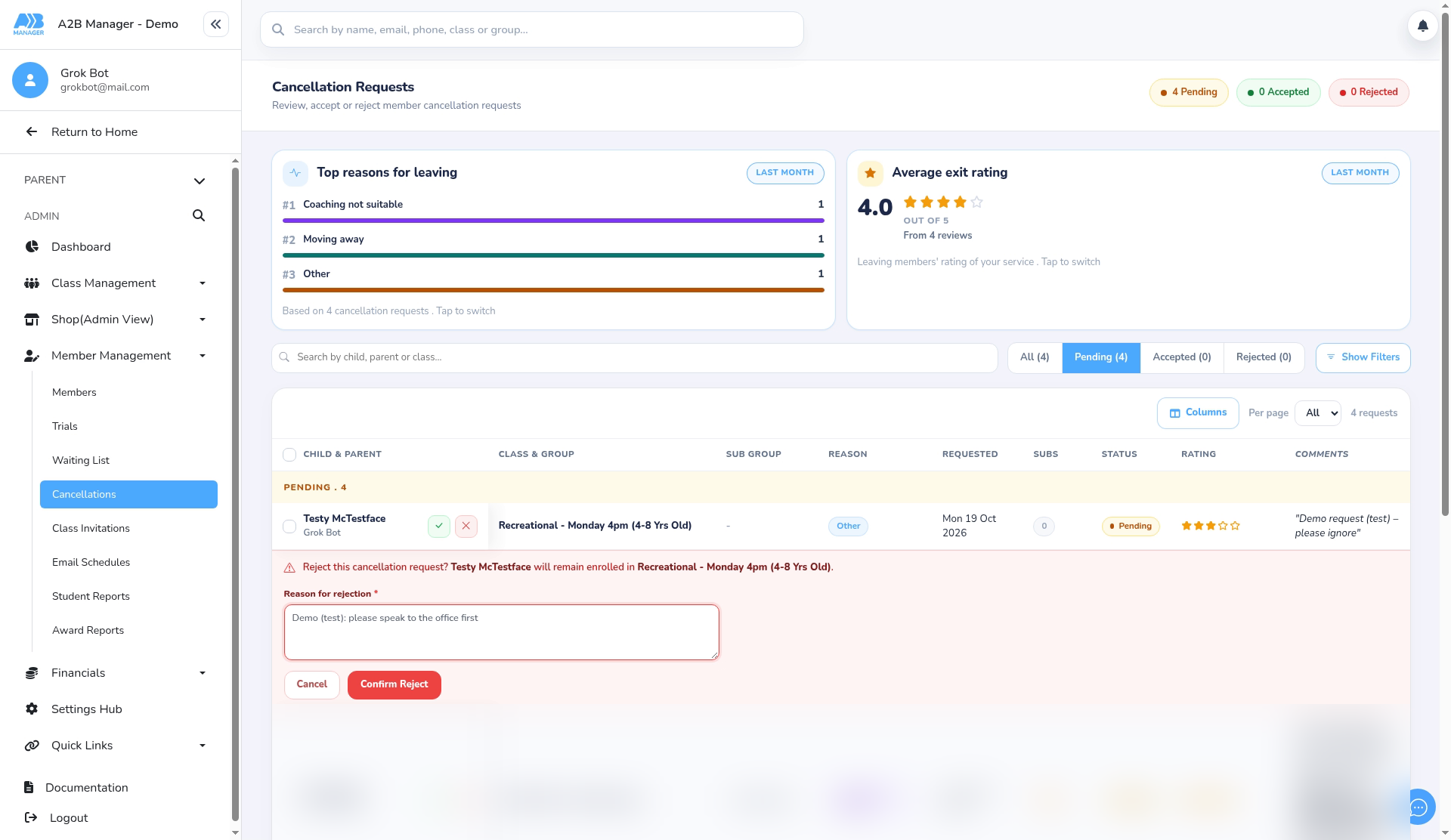This screenshot has width=1451, height=840.
Task: Click the search by child, parent or class field
Action: click(x=635, y=358)
